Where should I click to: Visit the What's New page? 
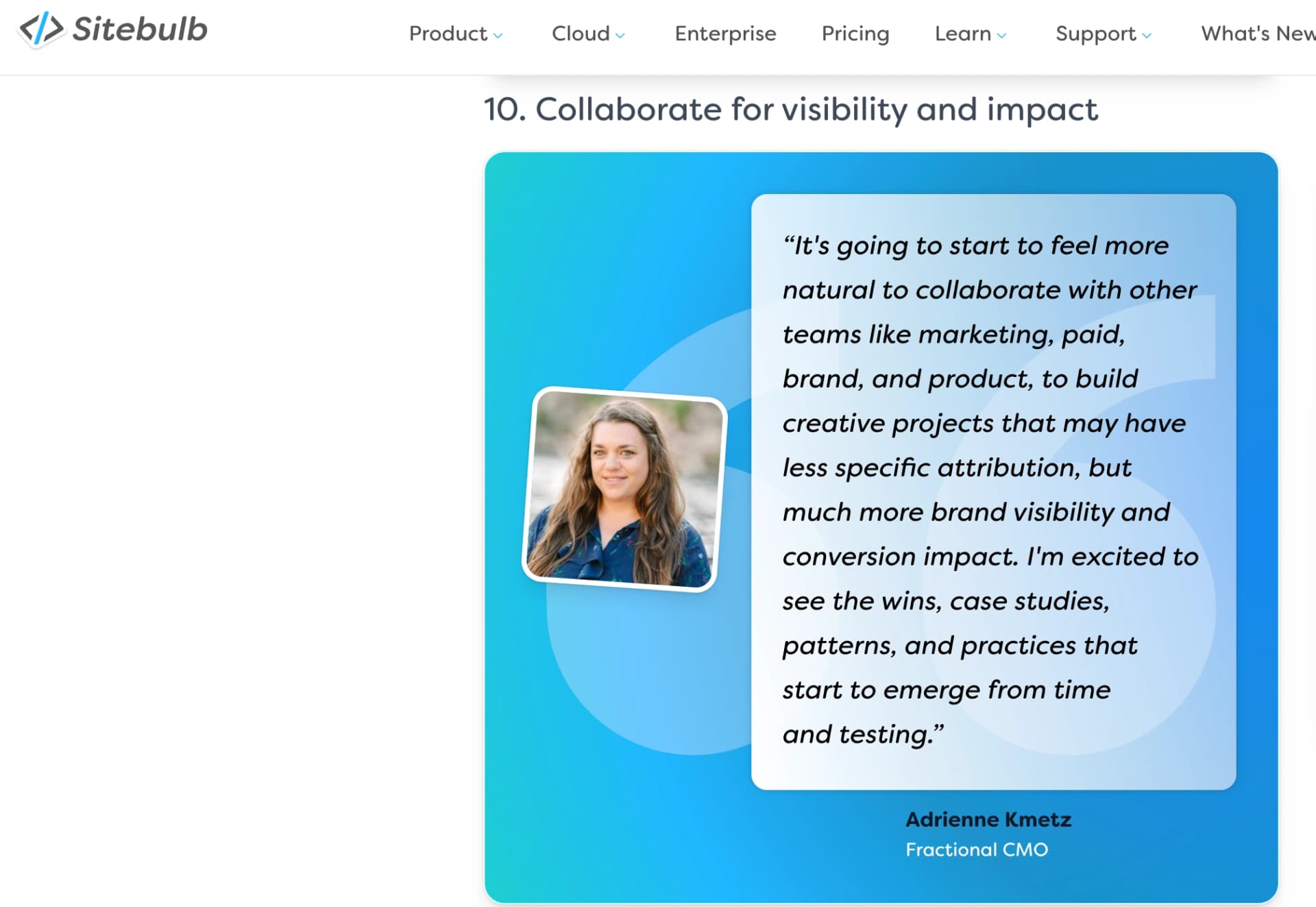click(x=1258, y=34)
